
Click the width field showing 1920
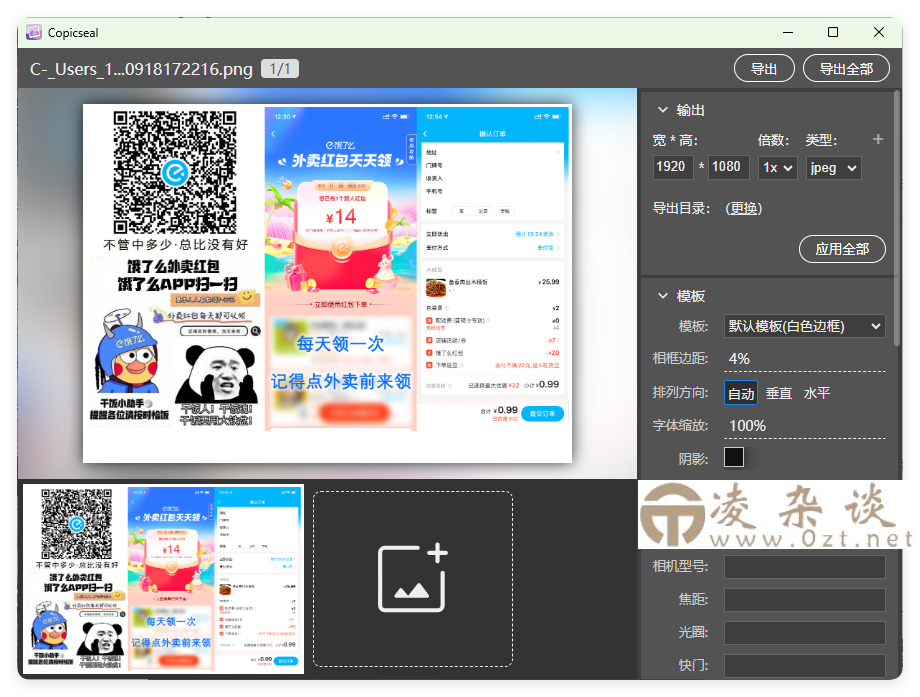(x=672, y=167)
